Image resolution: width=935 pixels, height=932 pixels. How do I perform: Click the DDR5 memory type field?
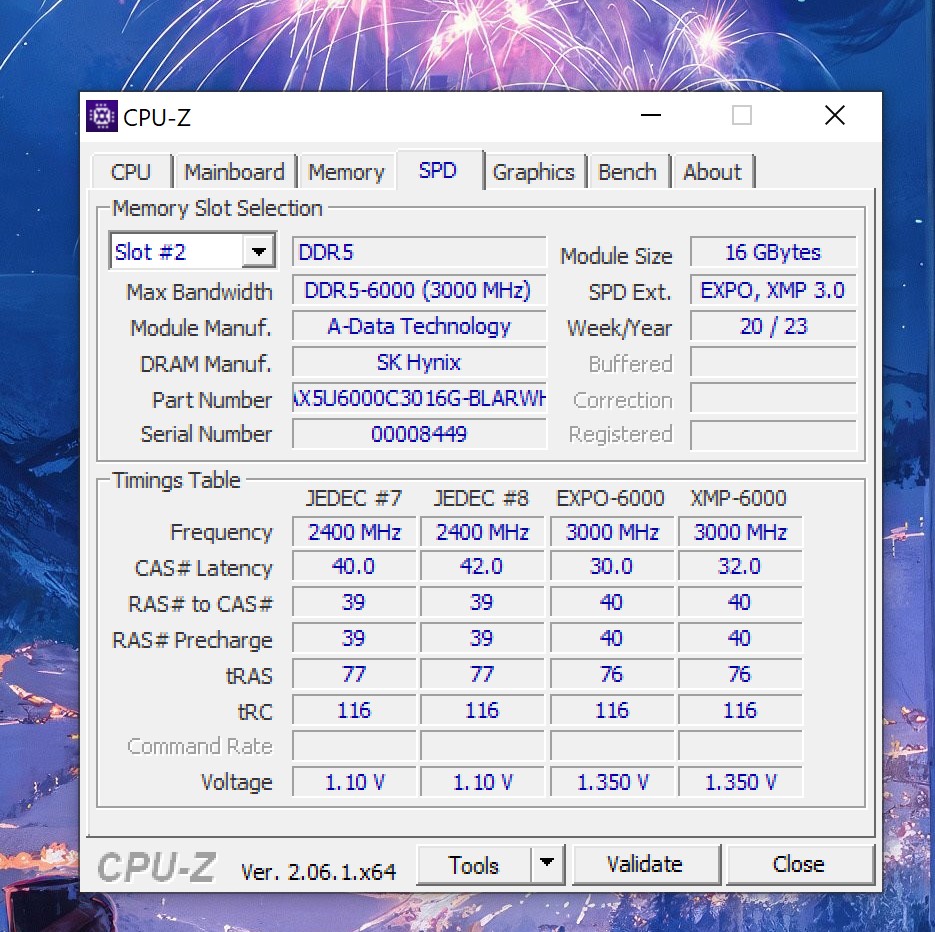pyautogui.click(x=419, y=252)
